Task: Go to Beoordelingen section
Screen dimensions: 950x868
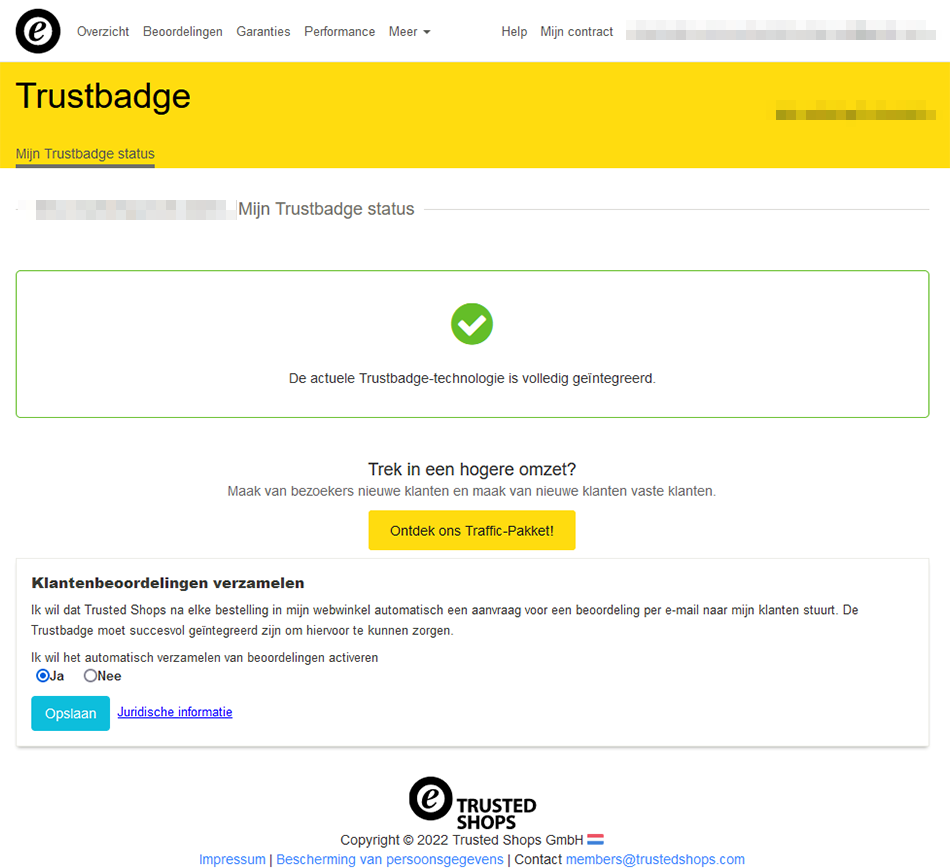Action: pos(182,31)
